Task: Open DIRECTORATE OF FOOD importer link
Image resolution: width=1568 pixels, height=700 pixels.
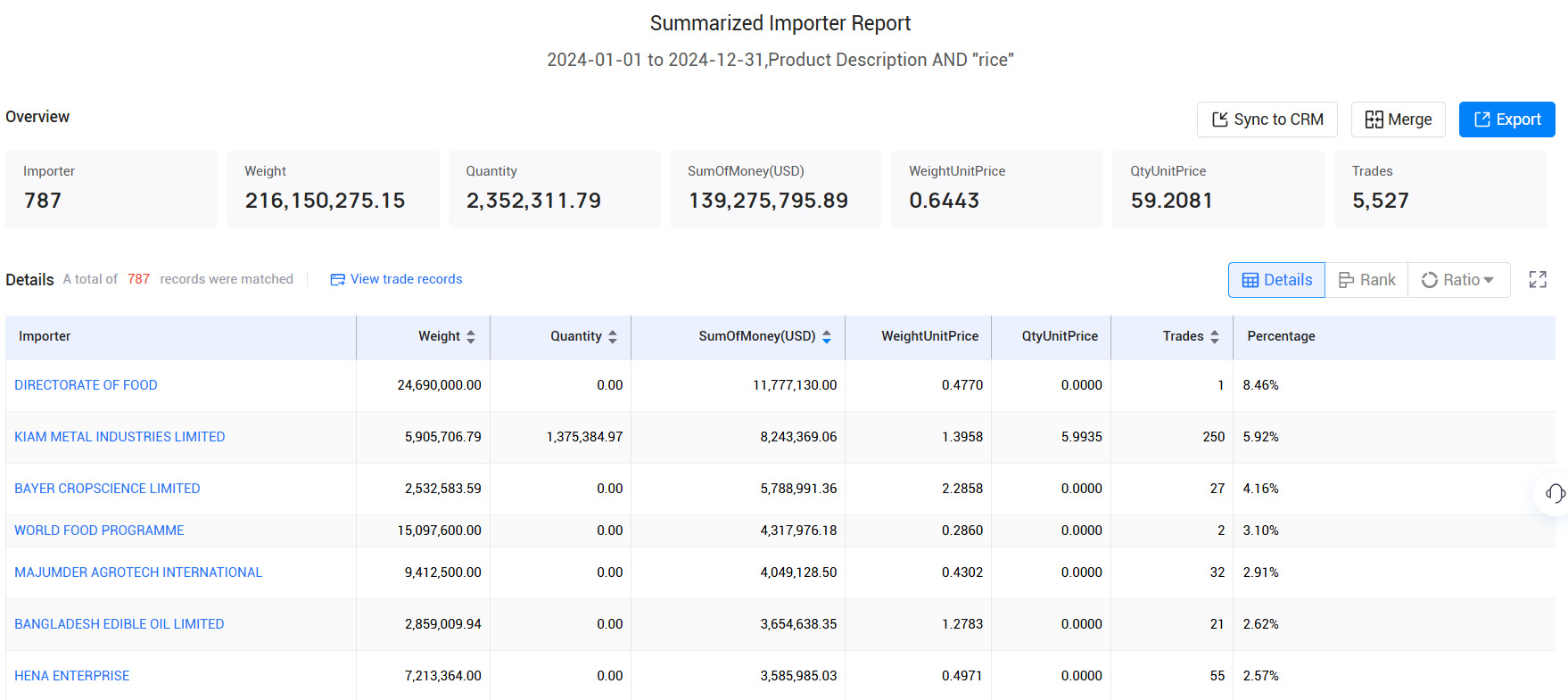Action: [x=86, y=385]
